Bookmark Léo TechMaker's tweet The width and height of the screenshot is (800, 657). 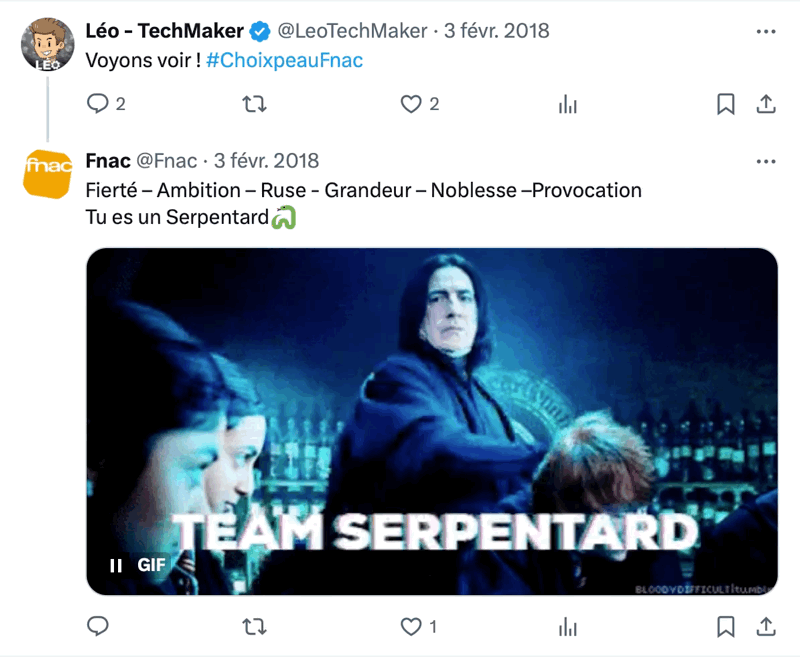pos(726,105)
